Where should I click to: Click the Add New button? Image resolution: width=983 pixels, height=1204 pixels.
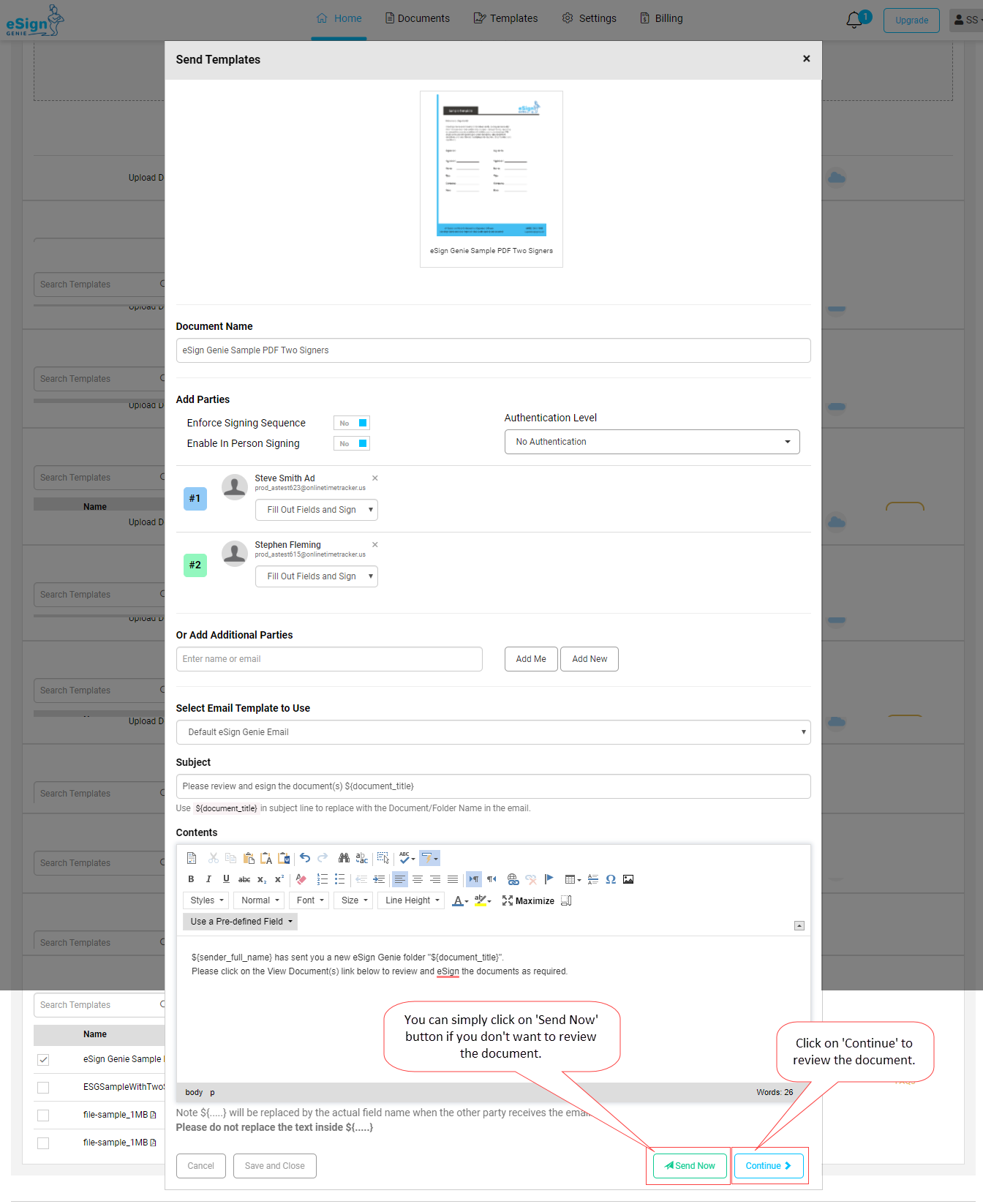590,659
